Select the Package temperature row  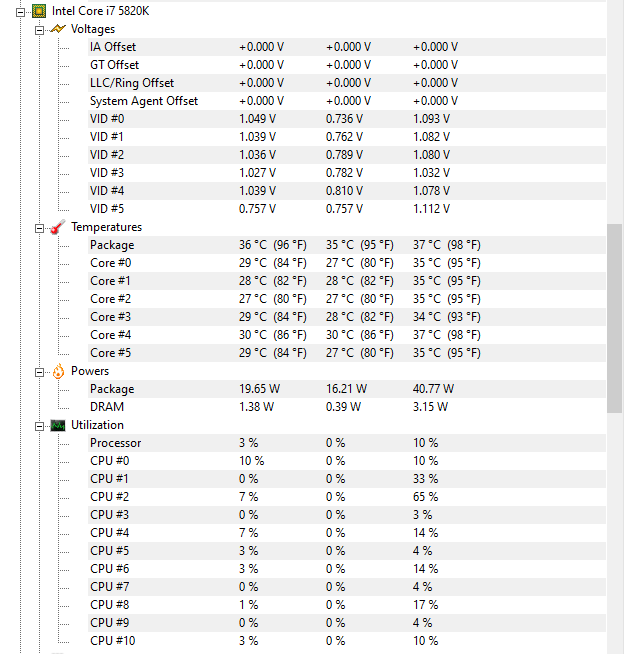click(x=112, y=245)
